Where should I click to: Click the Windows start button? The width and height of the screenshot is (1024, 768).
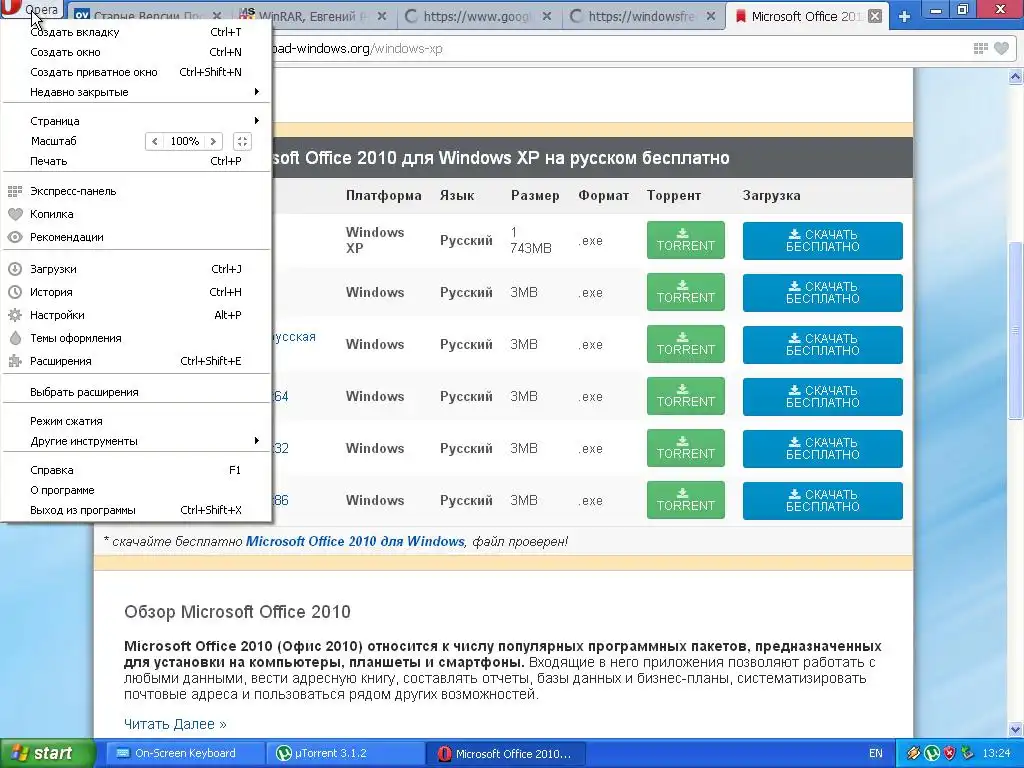tap(47, 754)
